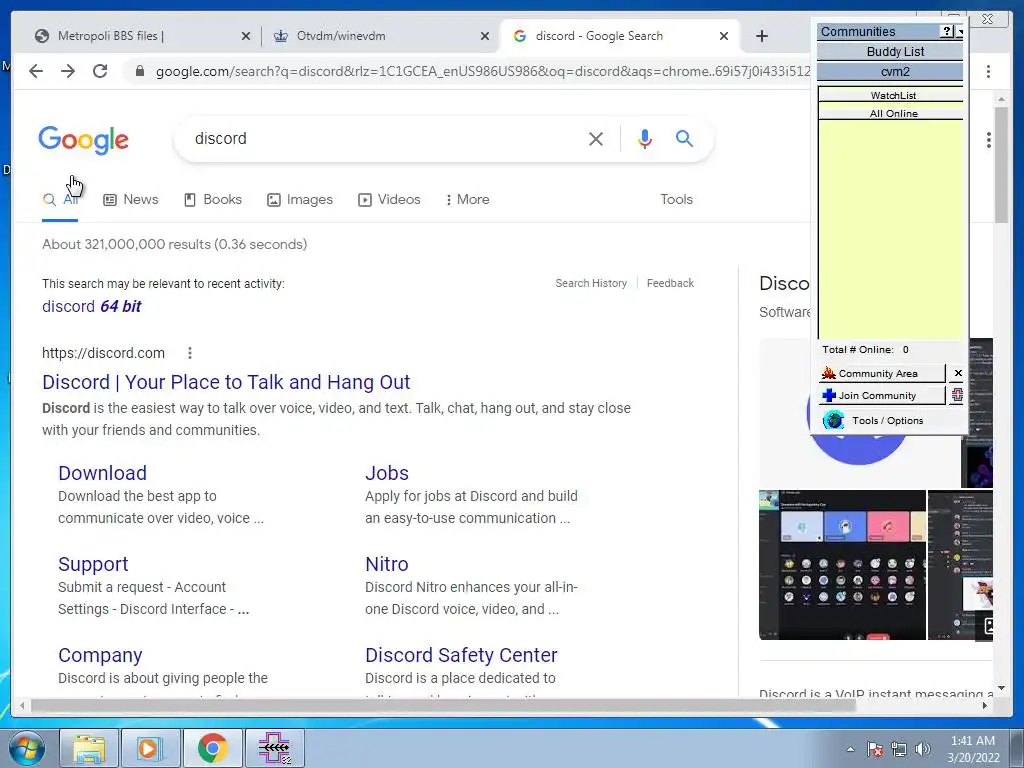Open the Discord Safety Center sitelink
The image size is (1024, 768).
[x=461, y=655]
